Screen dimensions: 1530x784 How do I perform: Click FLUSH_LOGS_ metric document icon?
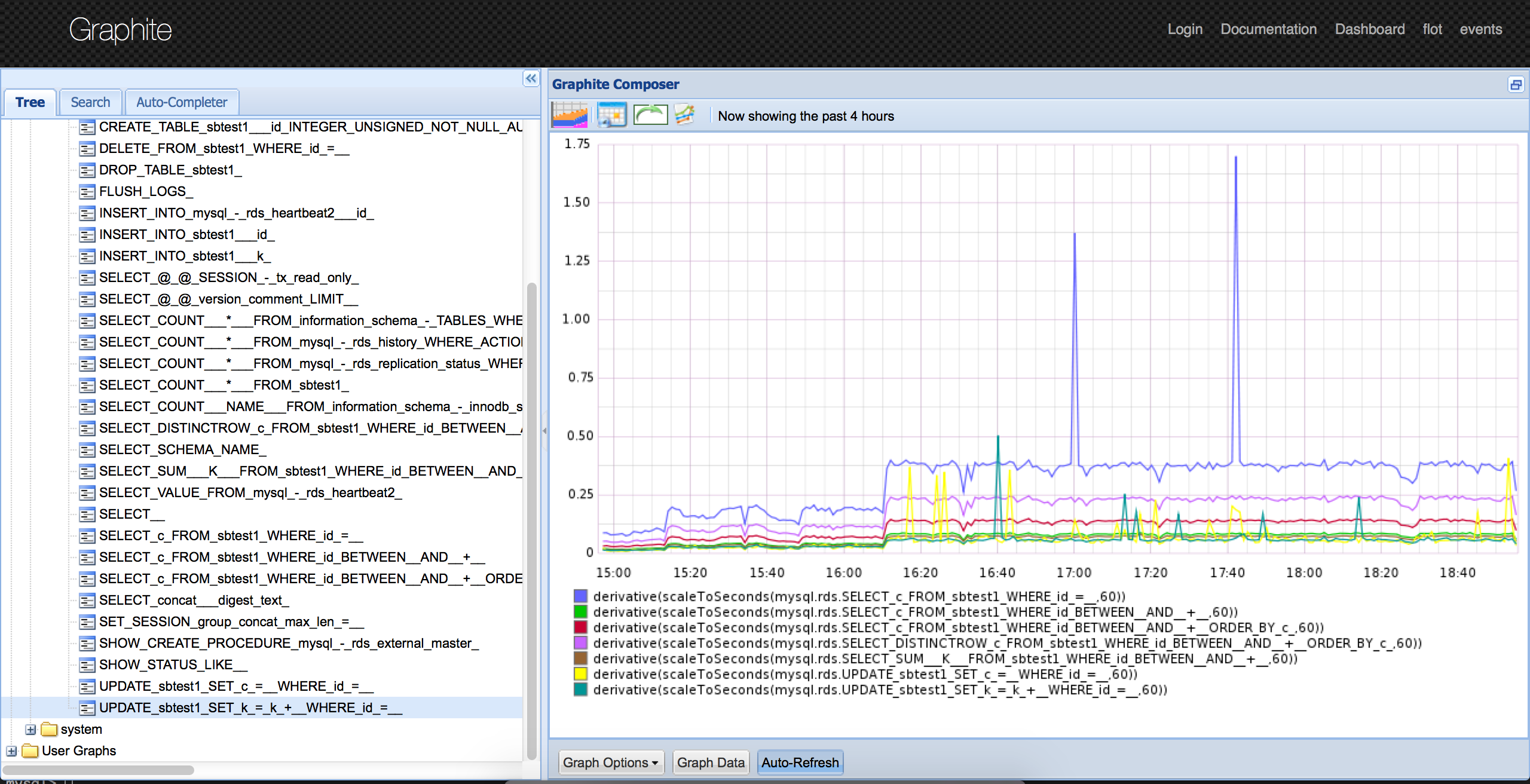pos(87,192)
